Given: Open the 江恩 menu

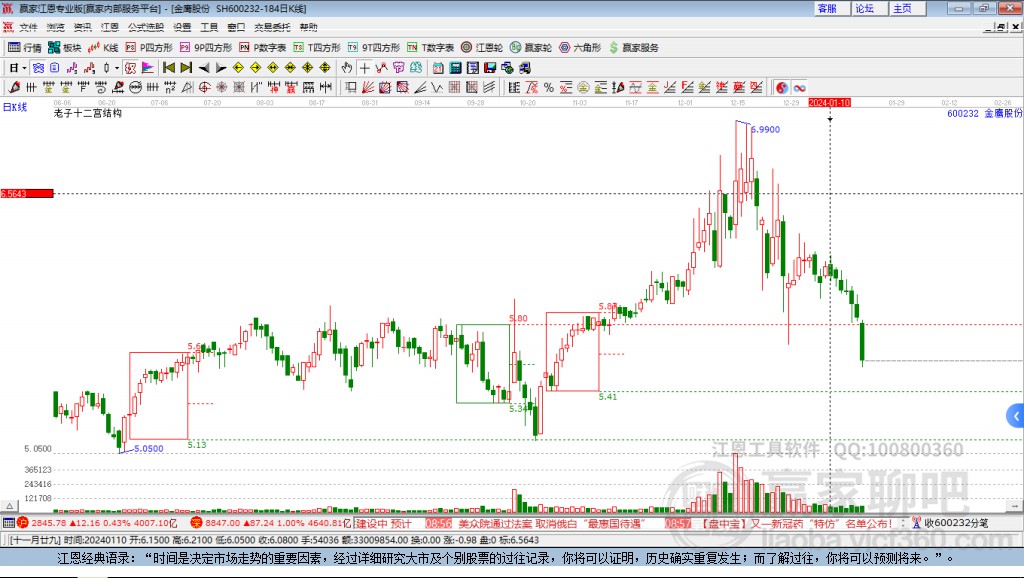Looking at the screenshot, I should coord(110,27).
